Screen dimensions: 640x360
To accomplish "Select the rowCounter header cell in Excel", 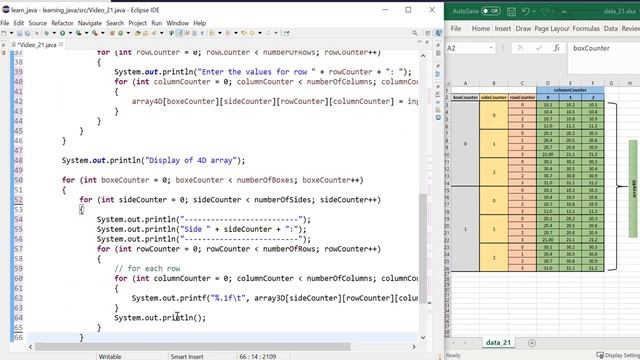I will 522,98.
